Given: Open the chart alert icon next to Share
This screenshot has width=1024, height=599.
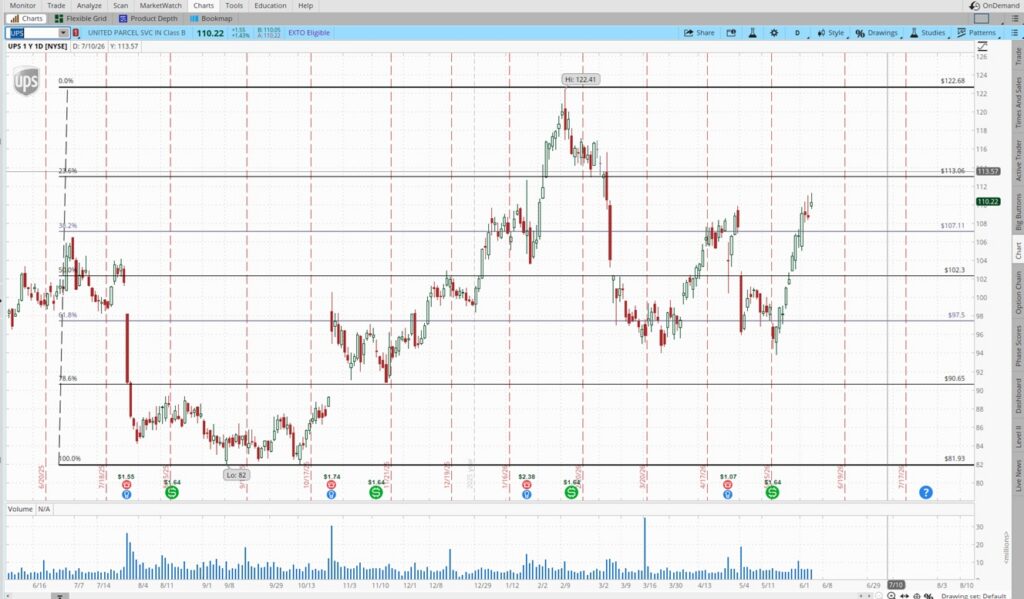Looking at the screenshot, I should click(x=731, y=33).
